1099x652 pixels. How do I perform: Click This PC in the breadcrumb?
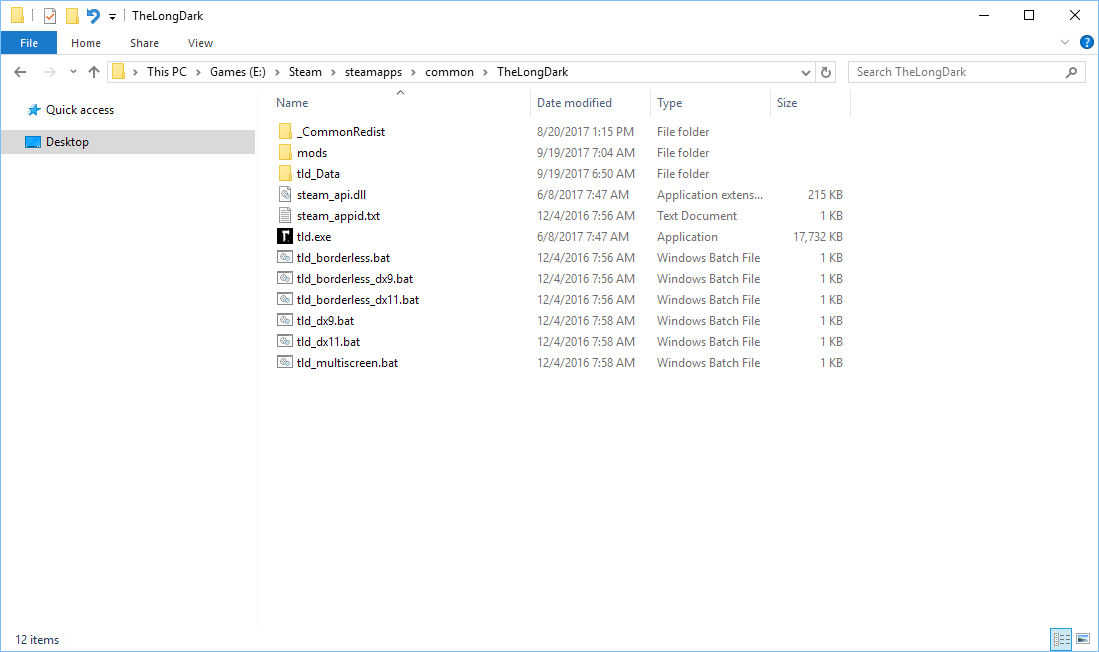click(167, 72)
